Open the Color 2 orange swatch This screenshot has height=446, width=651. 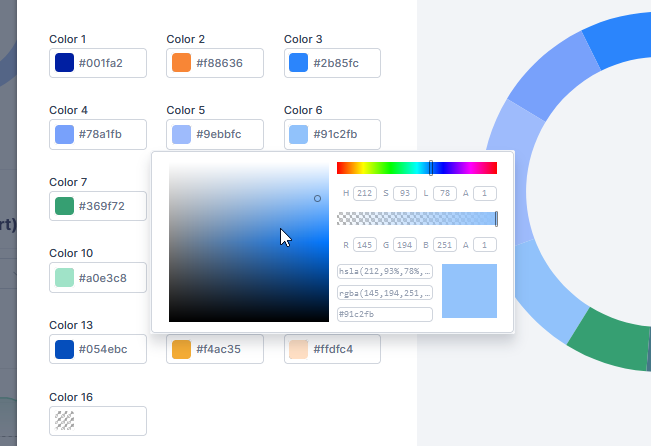(181, 63)
